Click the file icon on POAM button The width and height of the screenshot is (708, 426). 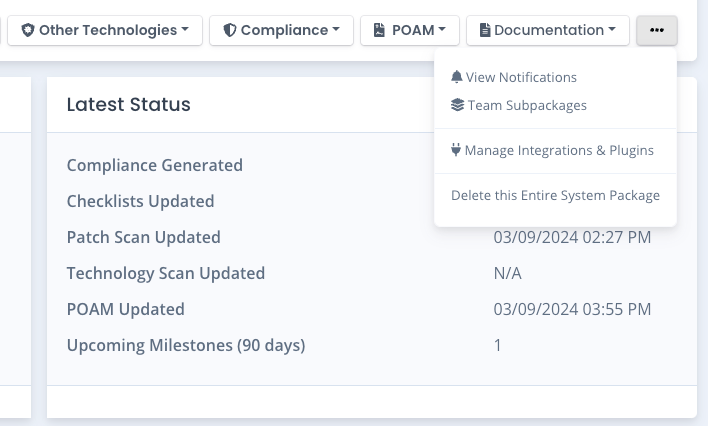point(379,30)
